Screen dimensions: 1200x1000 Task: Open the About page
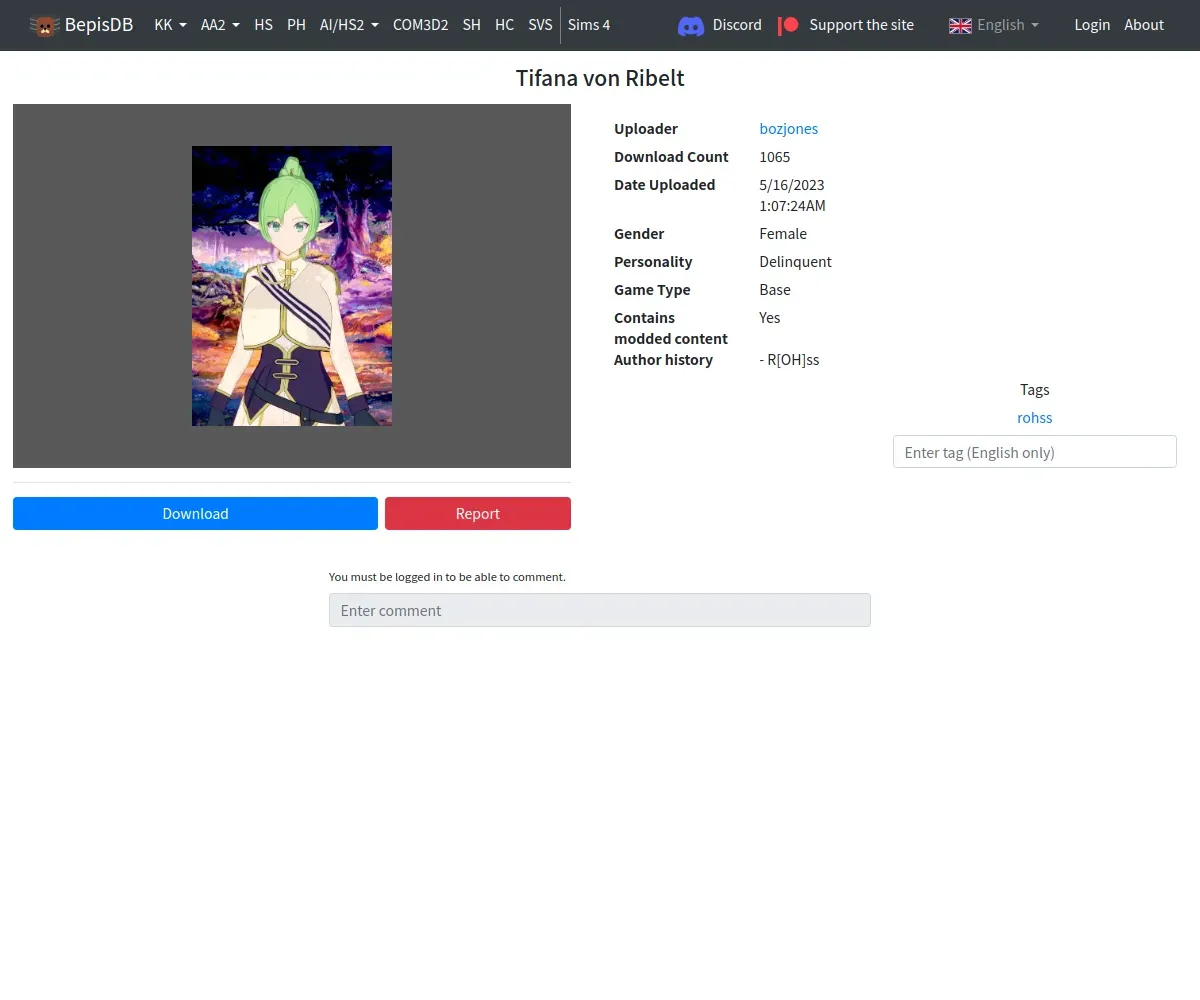1144,25
